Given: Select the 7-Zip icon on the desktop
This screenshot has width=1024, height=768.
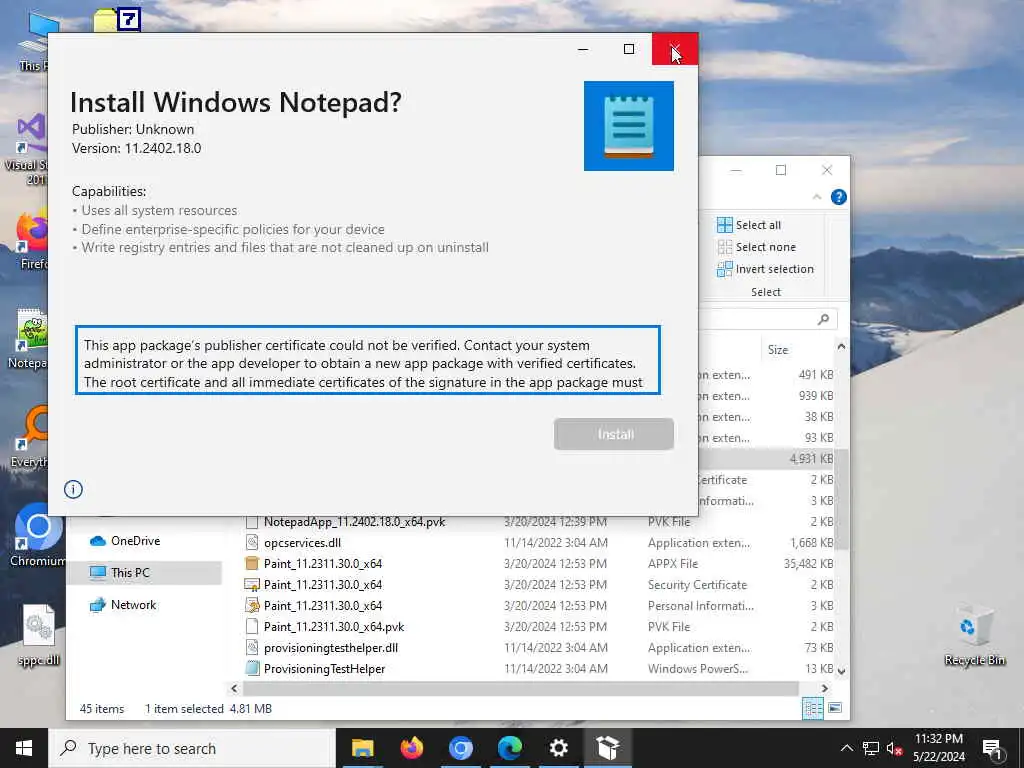Looking at the screenshot, I should tap(118, 20).
